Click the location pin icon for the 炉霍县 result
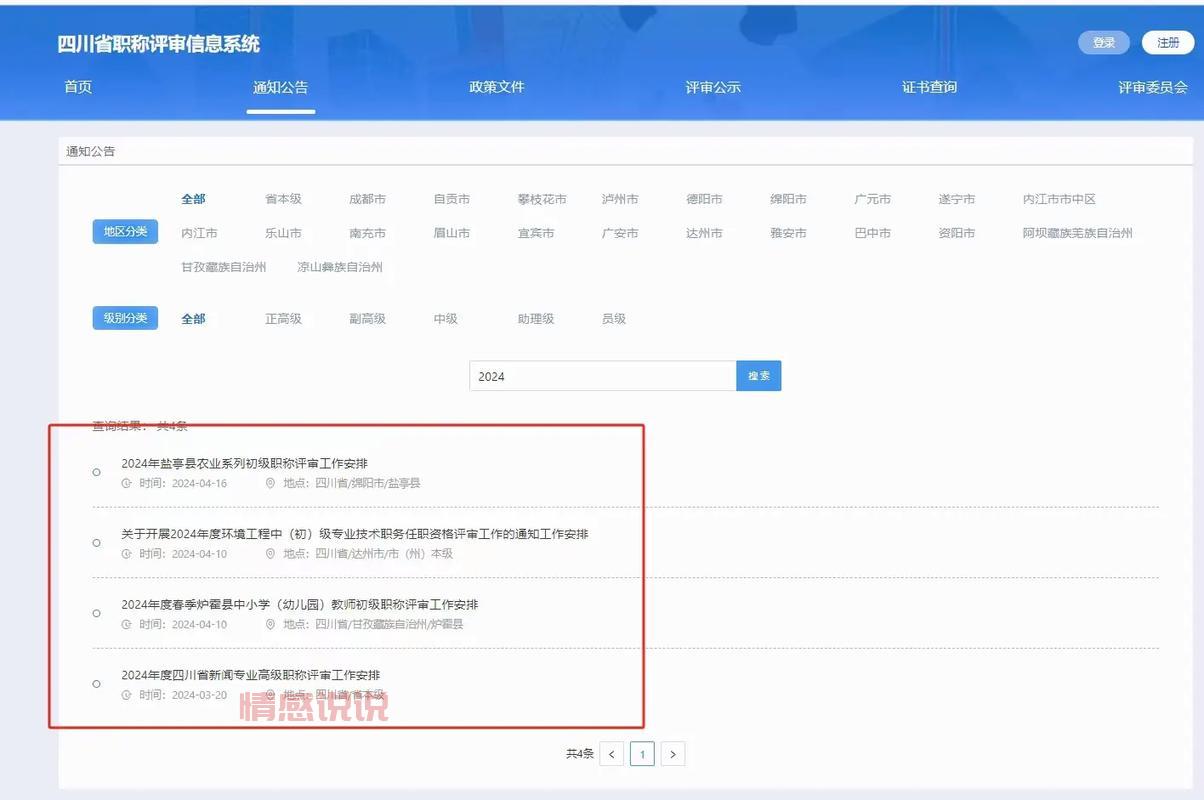The image size is (1204, 800). [269, 623]
